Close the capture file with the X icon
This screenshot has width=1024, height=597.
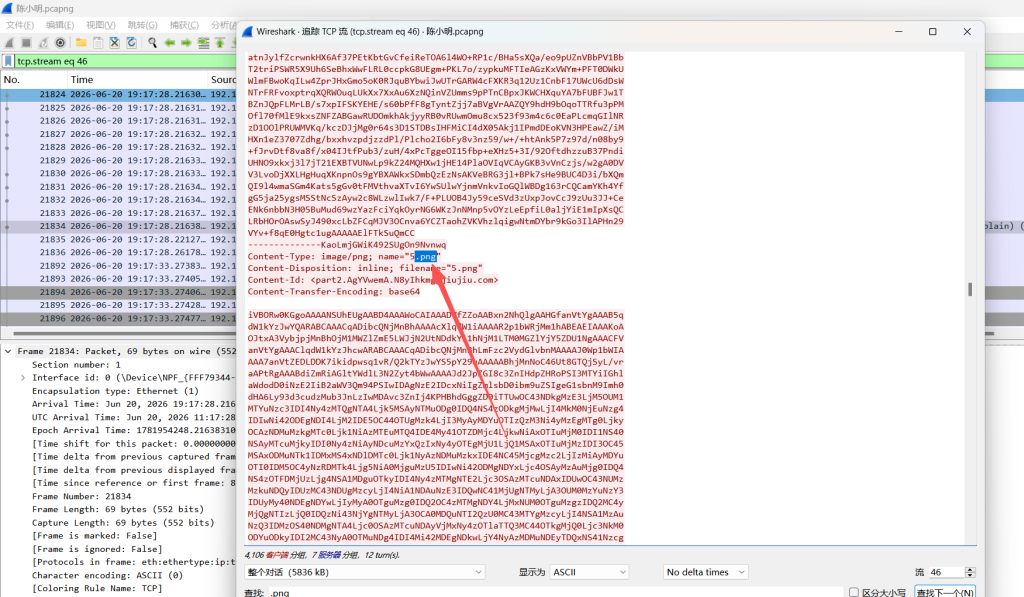point(114,42)
